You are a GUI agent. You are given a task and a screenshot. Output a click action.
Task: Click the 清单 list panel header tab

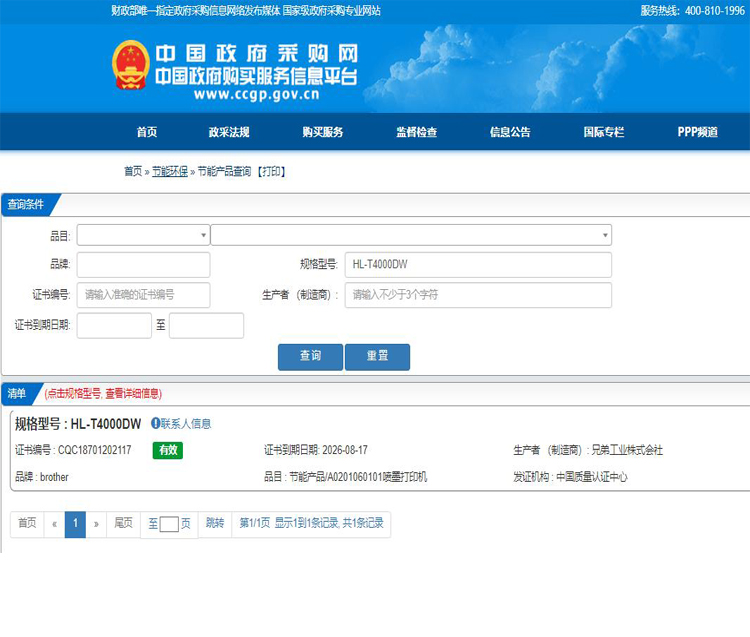(17, 394)
